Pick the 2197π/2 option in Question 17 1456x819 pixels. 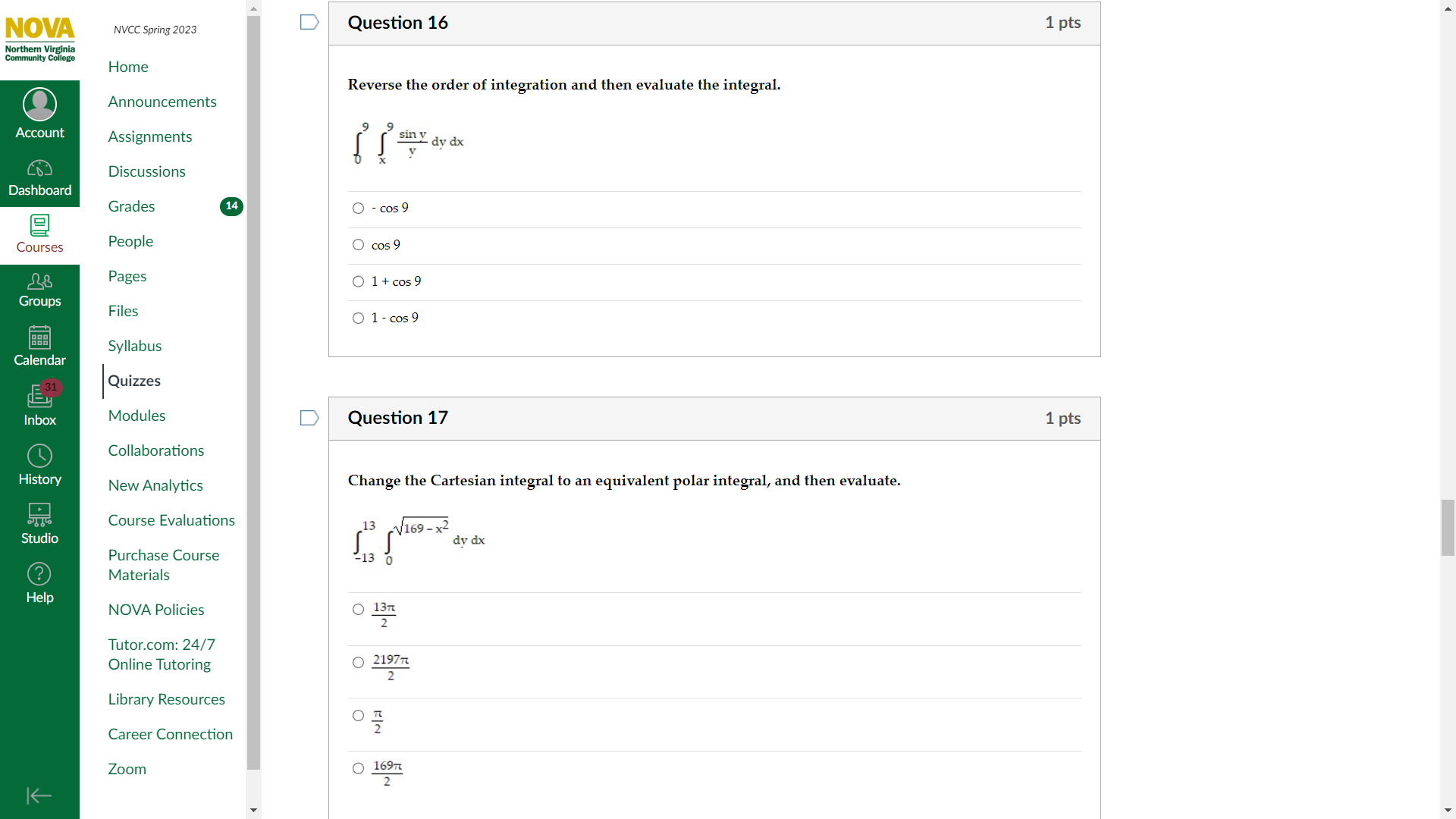(x=358, y=662)
